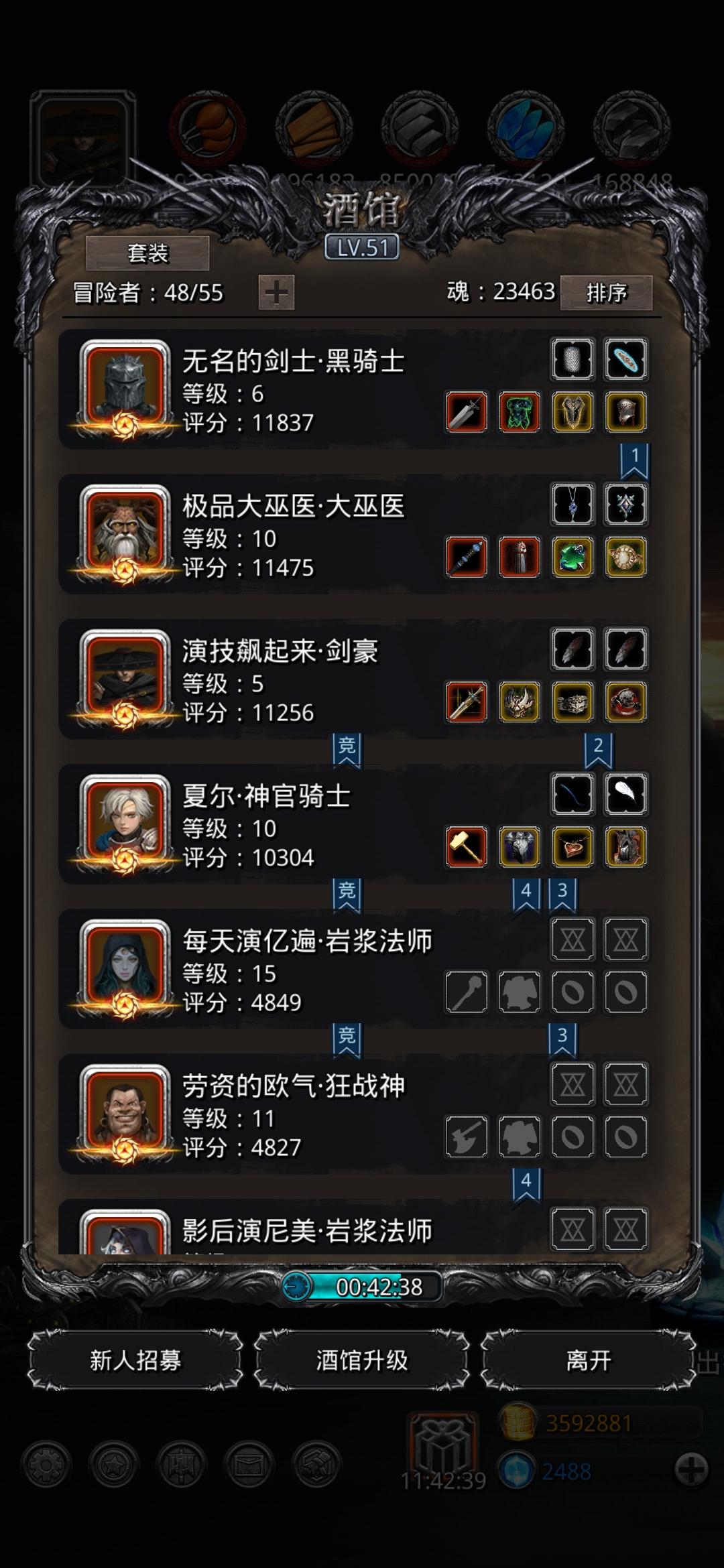Click the plus button to expand adventurer slots
The width and height of the screenshot is (724, 1568).
point(276,293)
